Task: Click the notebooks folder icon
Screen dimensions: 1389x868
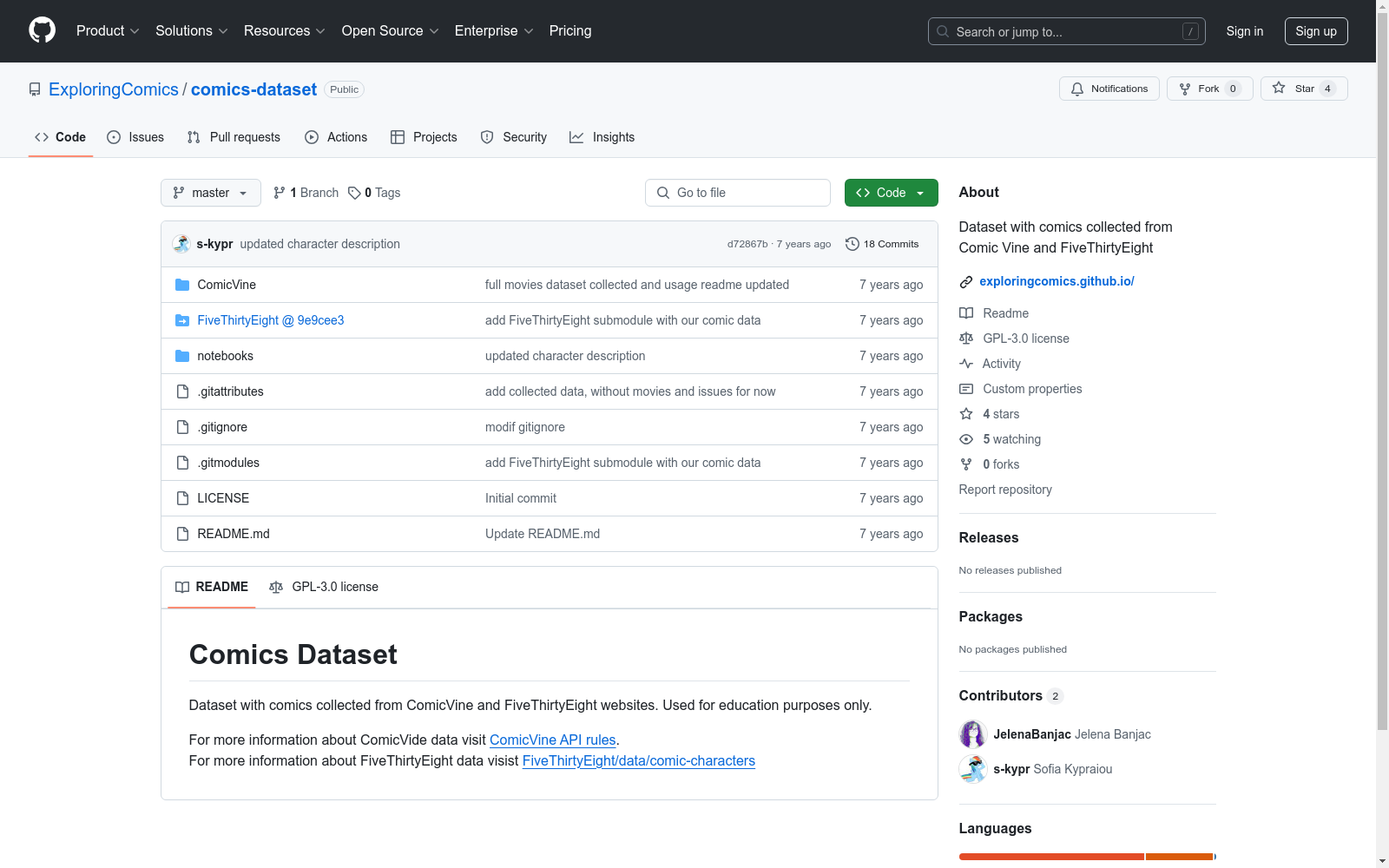Action: (x=182, y=356)
